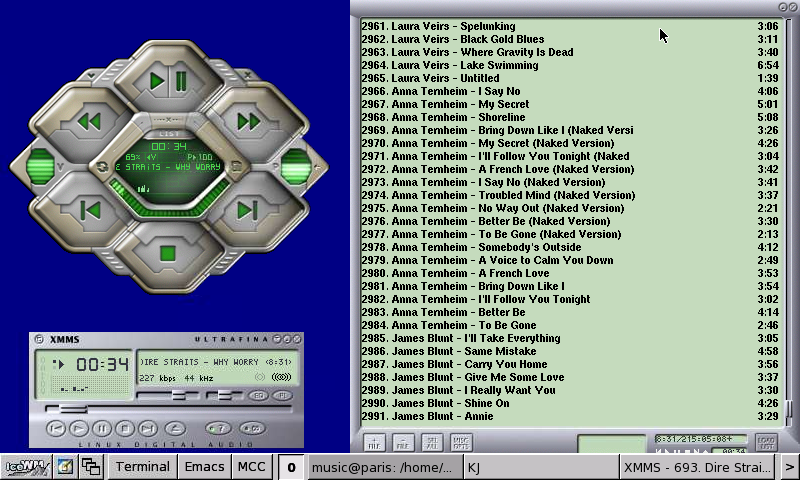This screenshot has width=800, height=480.
Task: Click the playlist LOAD LIST button
Action: click(x=766, y=442)
